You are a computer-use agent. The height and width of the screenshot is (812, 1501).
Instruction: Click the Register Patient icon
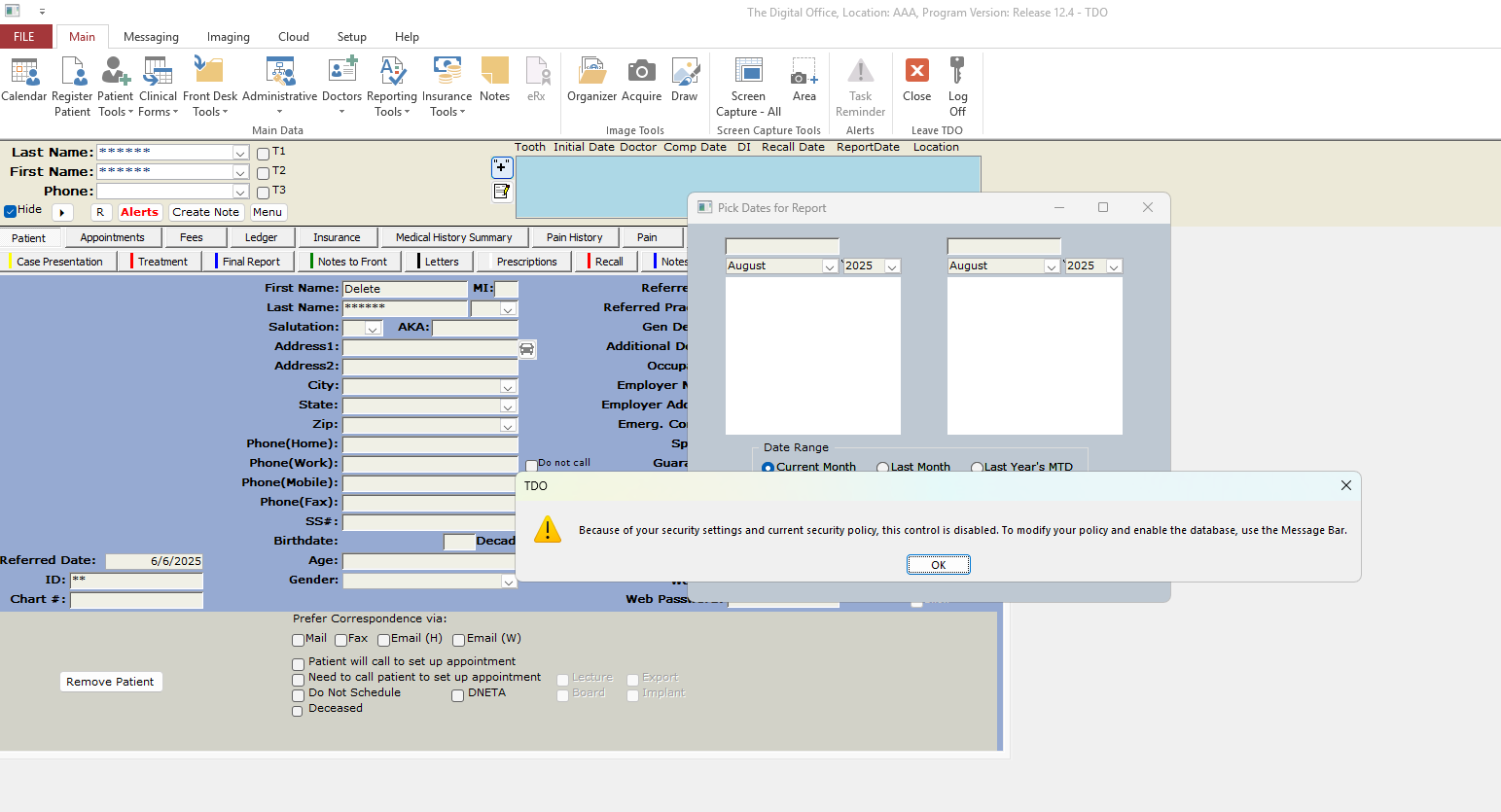tap(73, 73)
